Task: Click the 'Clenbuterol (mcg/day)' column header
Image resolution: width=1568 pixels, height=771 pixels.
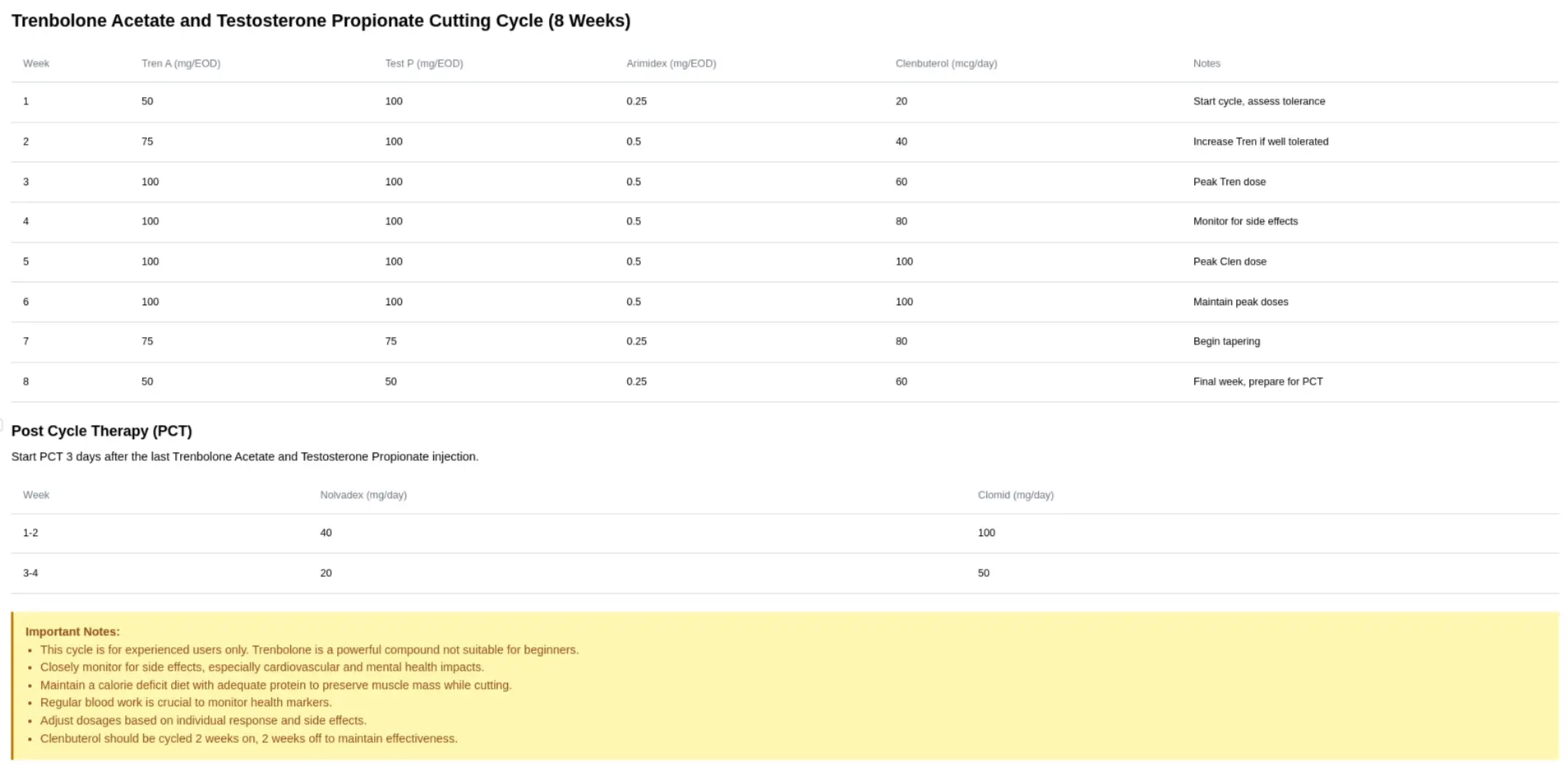Action: click(947, 63)
